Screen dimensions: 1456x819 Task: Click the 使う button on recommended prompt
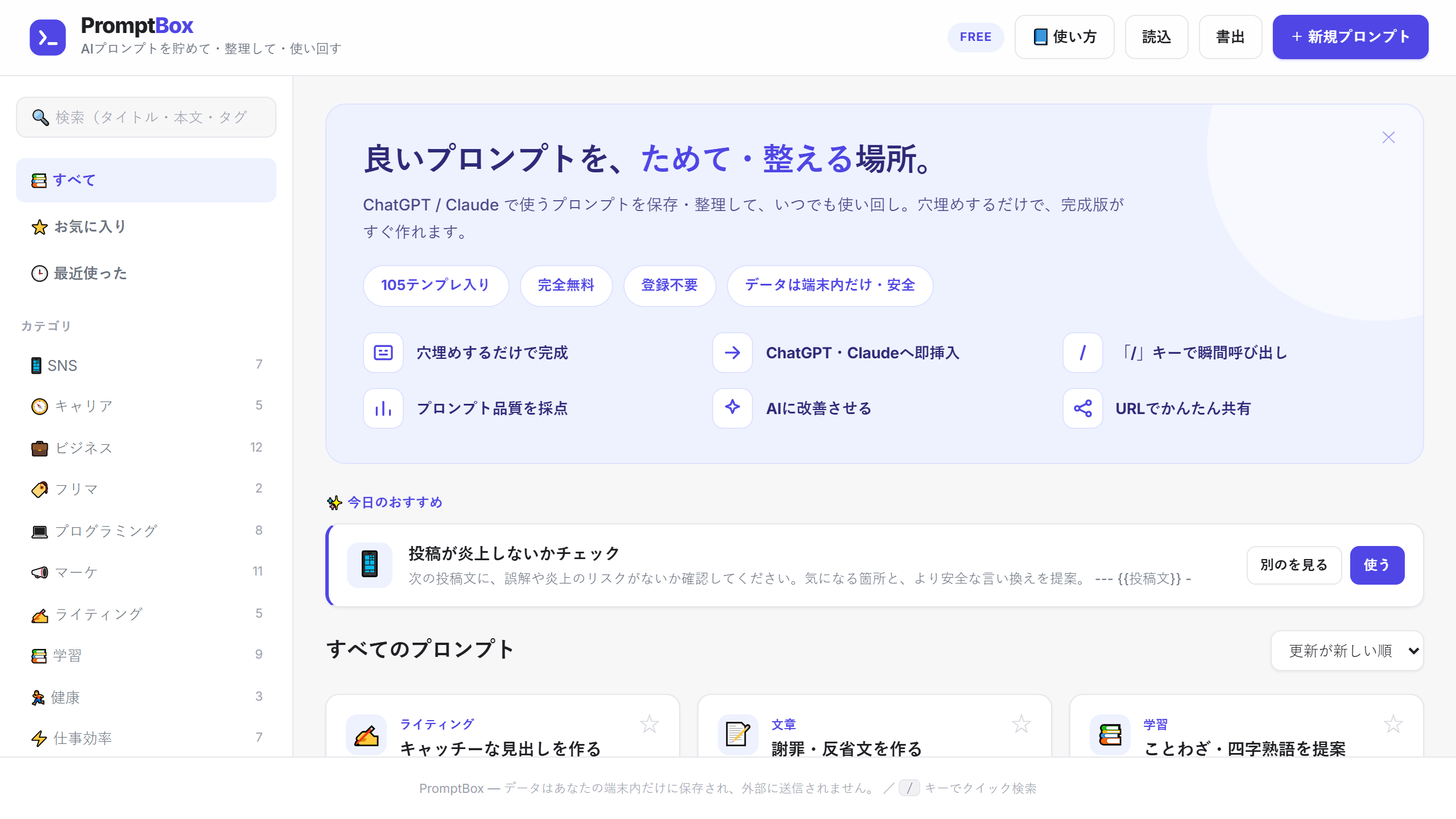click(x=1377, y=565)
